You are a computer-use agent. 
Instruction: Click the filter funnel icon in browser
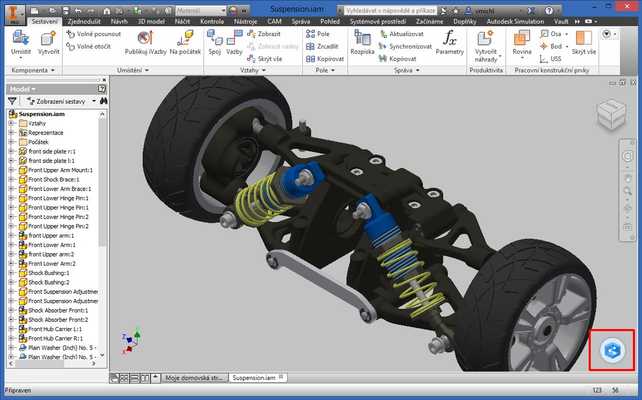coord(12,101)
